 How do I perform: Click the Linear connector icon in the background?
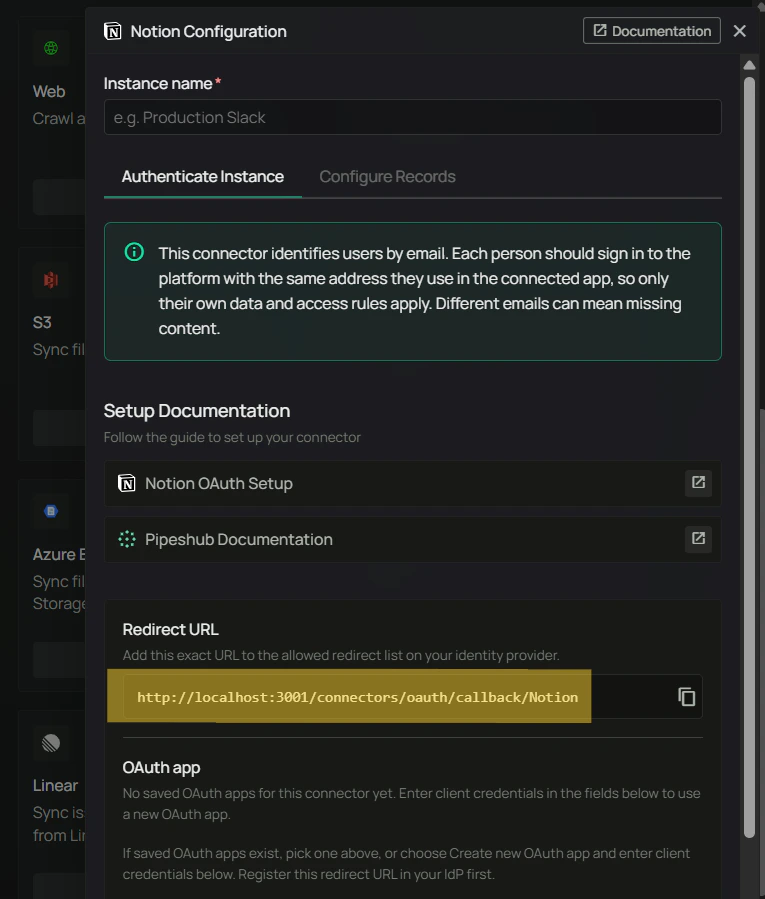click(x=51, y=743)
